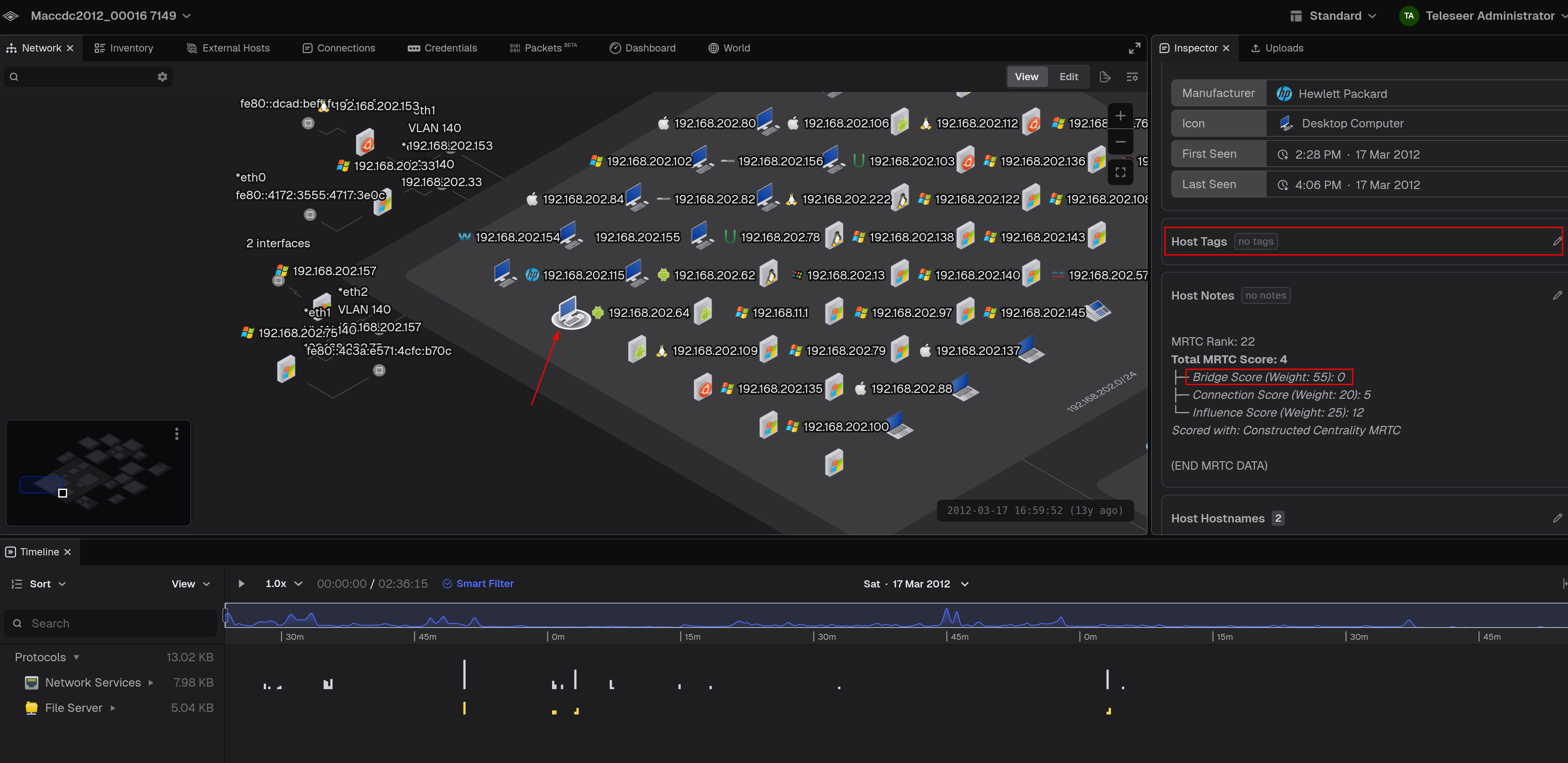Switch to View mode
The image size is (1568, 763).
(x=1027, y=77)
